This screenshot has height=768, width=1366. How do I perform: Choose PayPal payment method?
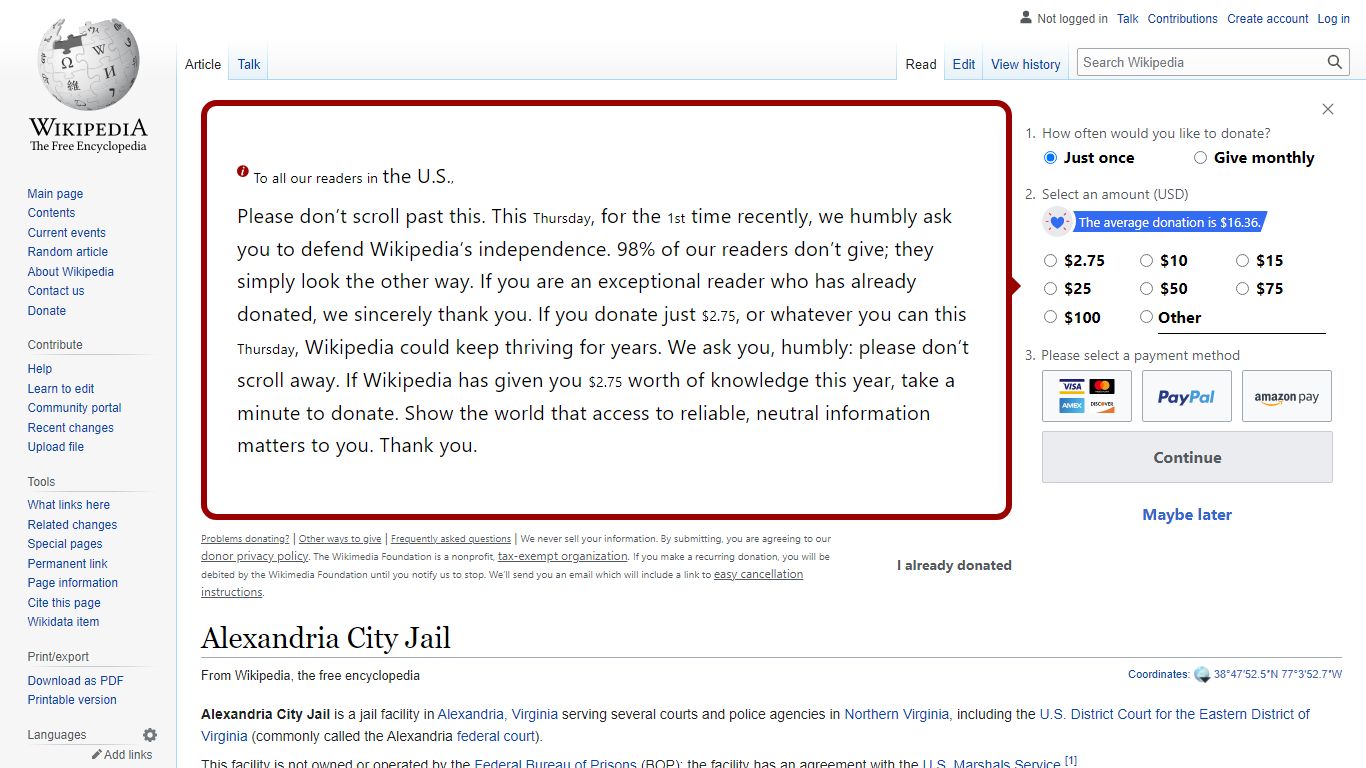(x=1187, y=396)
